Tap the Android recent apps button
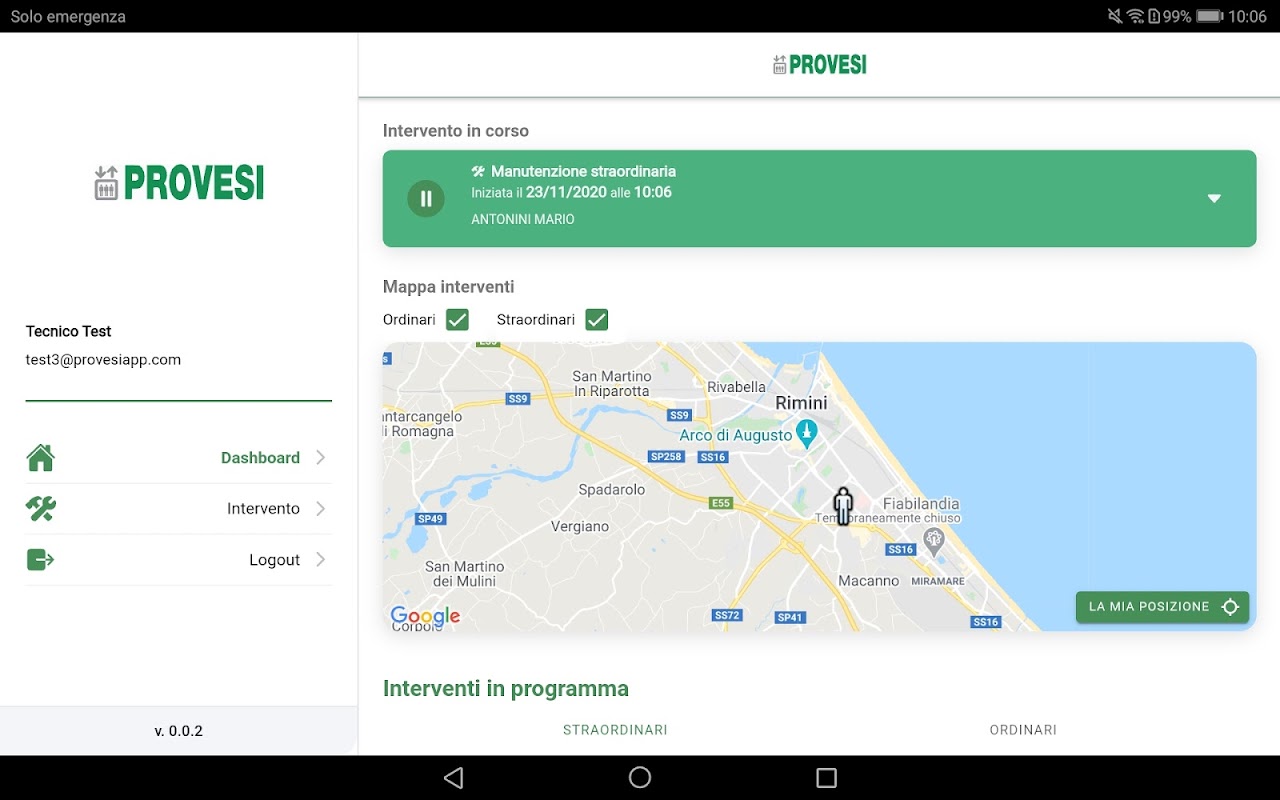Viewport: 1280px width, 800px height. pos(826,778)
